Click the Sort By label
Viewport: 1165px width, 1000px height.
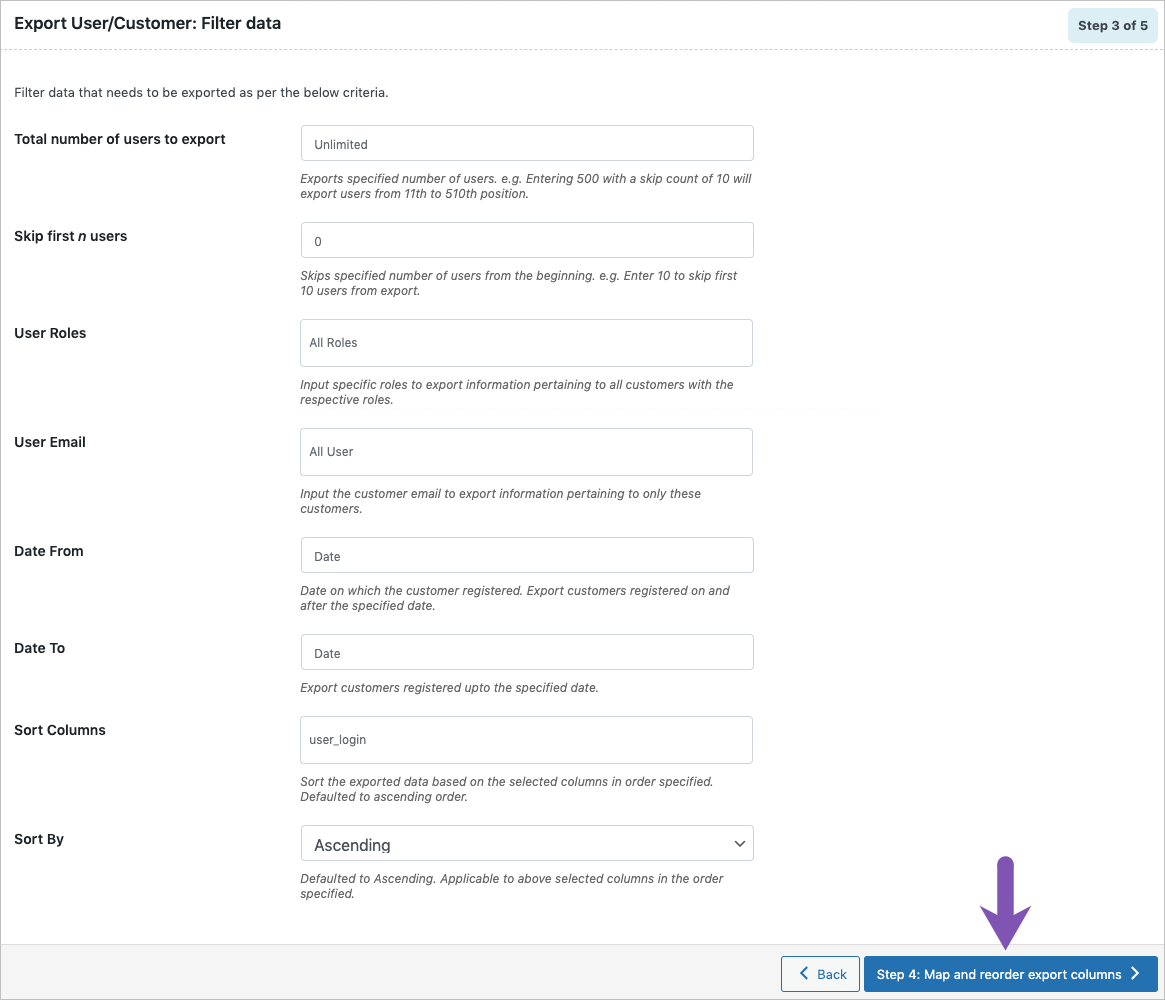38,838
